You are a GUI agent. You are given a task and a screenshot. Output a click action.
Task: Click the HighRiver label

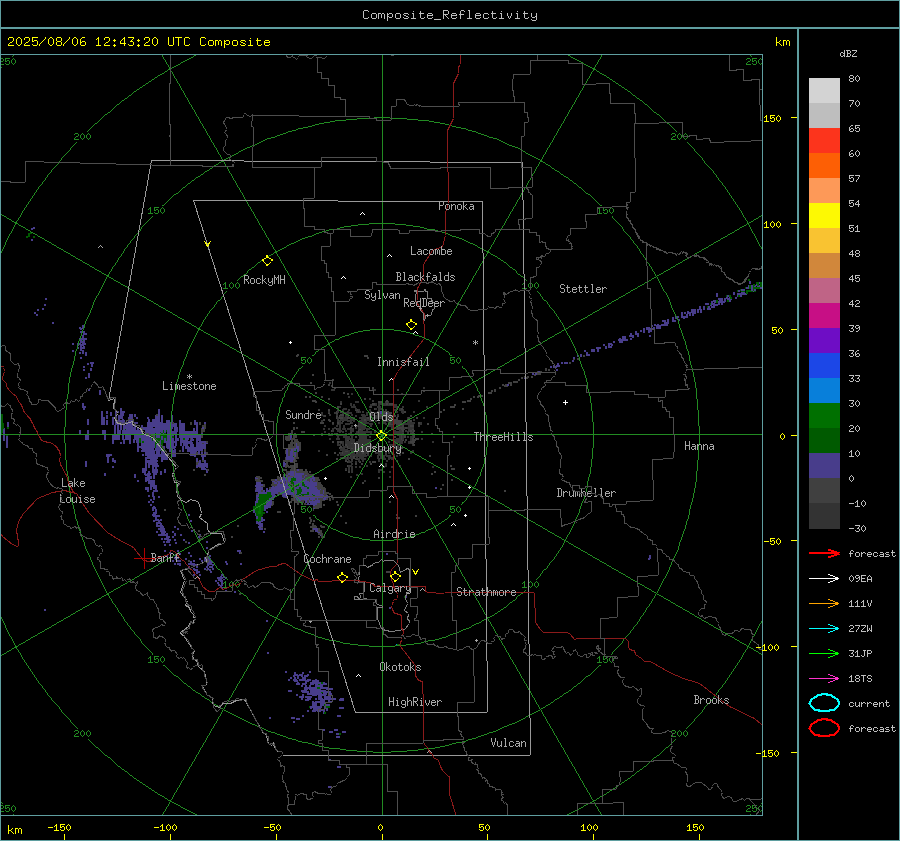(415, 702)
